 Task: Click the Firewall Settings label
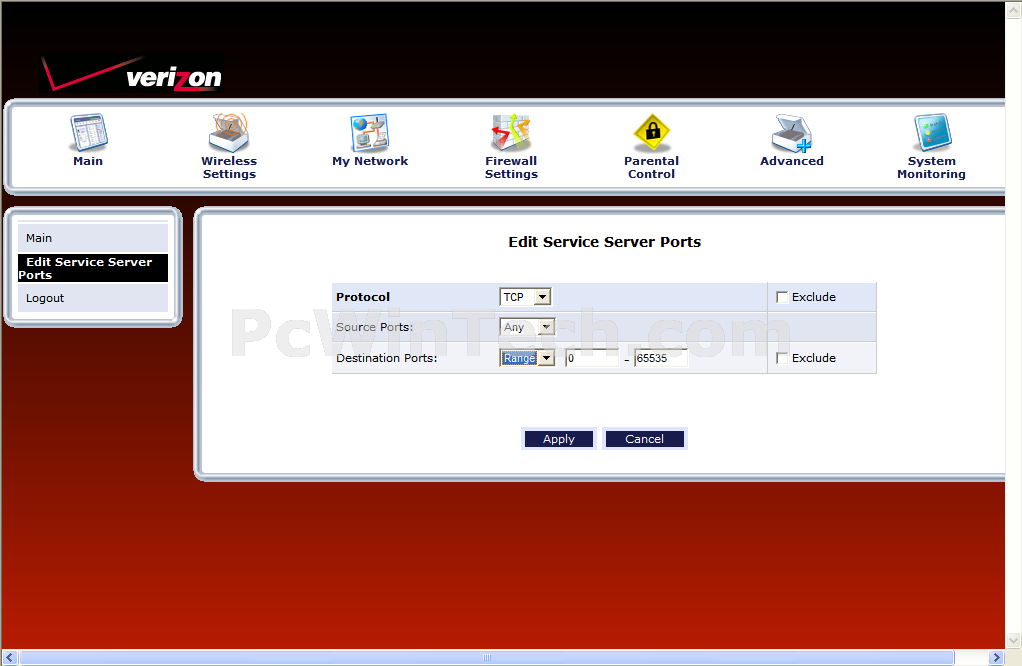coord(511,167)
